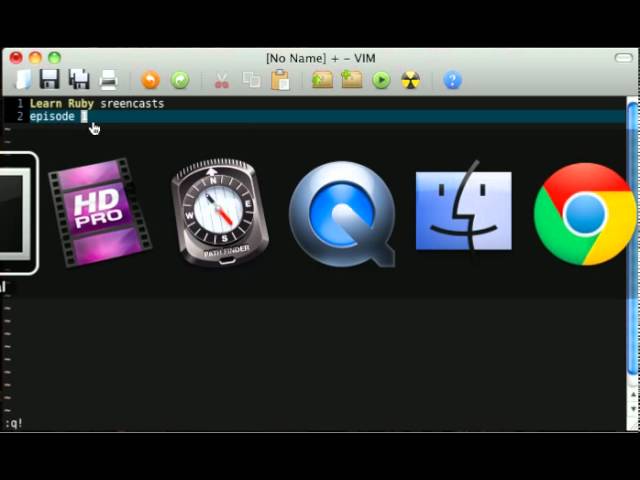Run script with green play icon

click(381, 80)
